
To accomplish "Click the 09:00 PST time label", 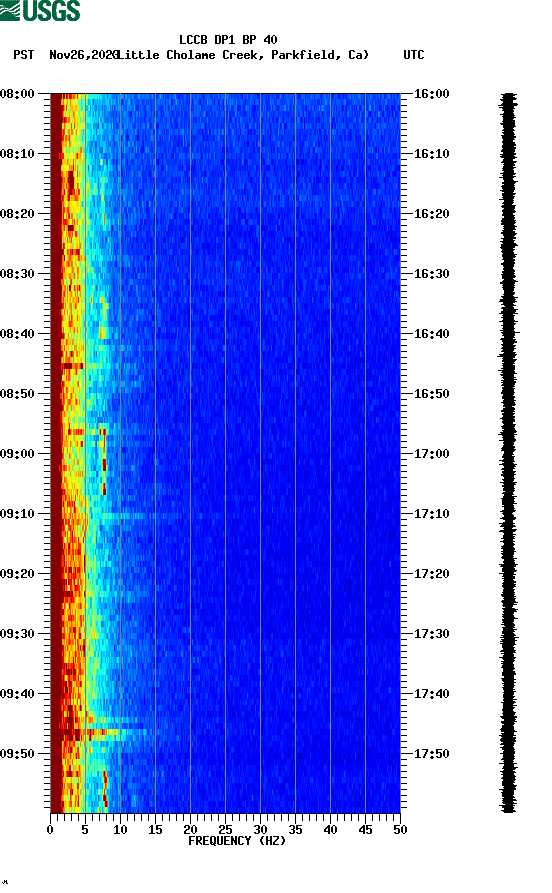I will coord(18,454).
